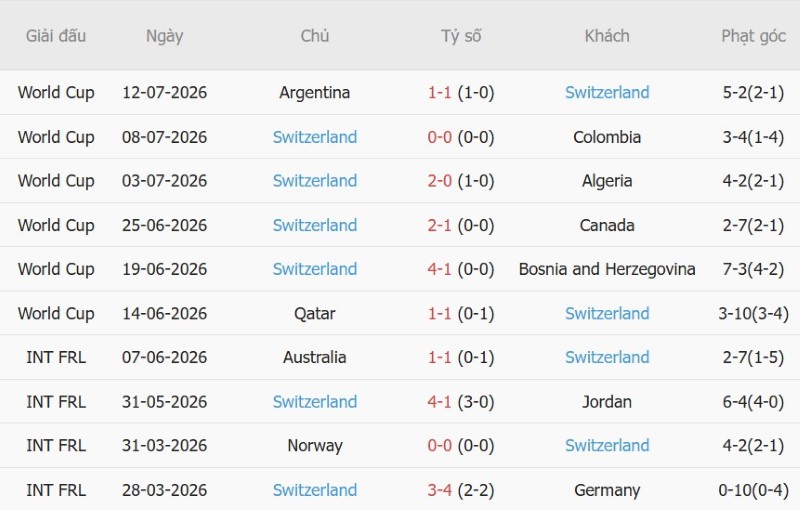Image resolution: width=800 pixels, height=510 pixels.
Task: Click Argentina home team name
Action: click(315, 92)
